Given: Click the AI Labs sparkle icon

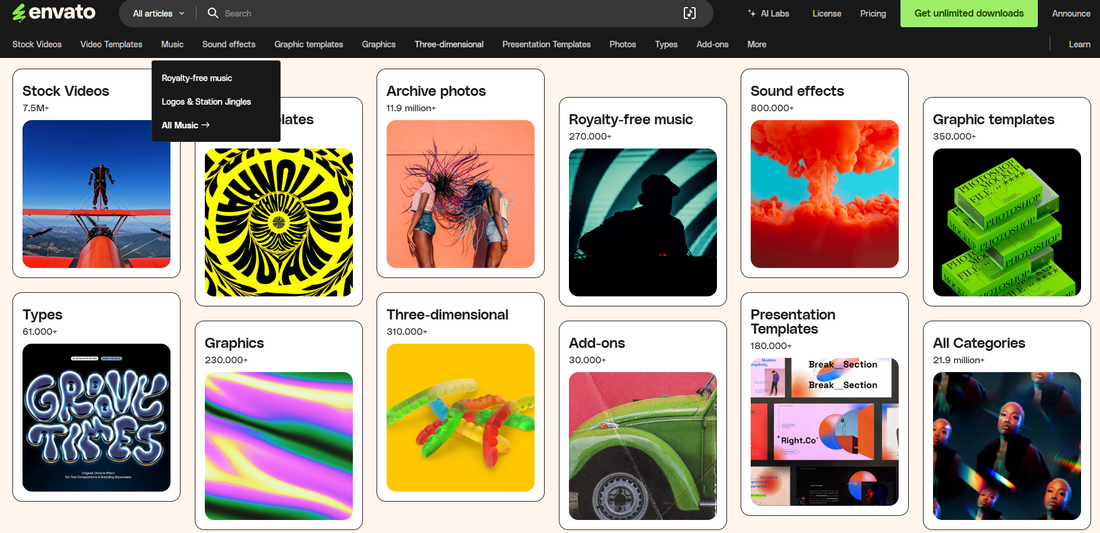Looking at the screenshot, I should click(752, 13).
